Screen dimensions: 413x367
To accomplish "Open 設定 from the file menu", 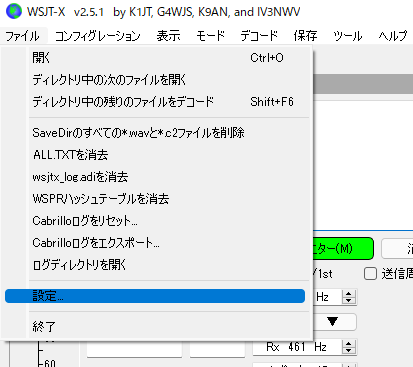I will click(x=155, y=296).
